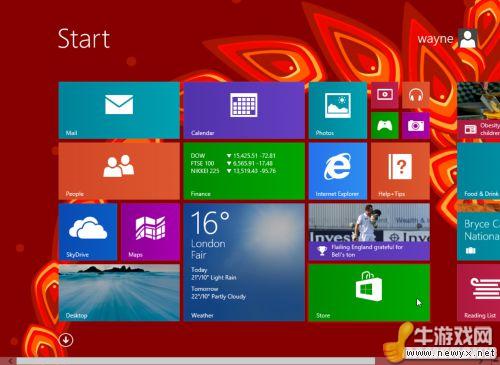
Task: Show all apps with the down arrow
Action: [66, 340]
